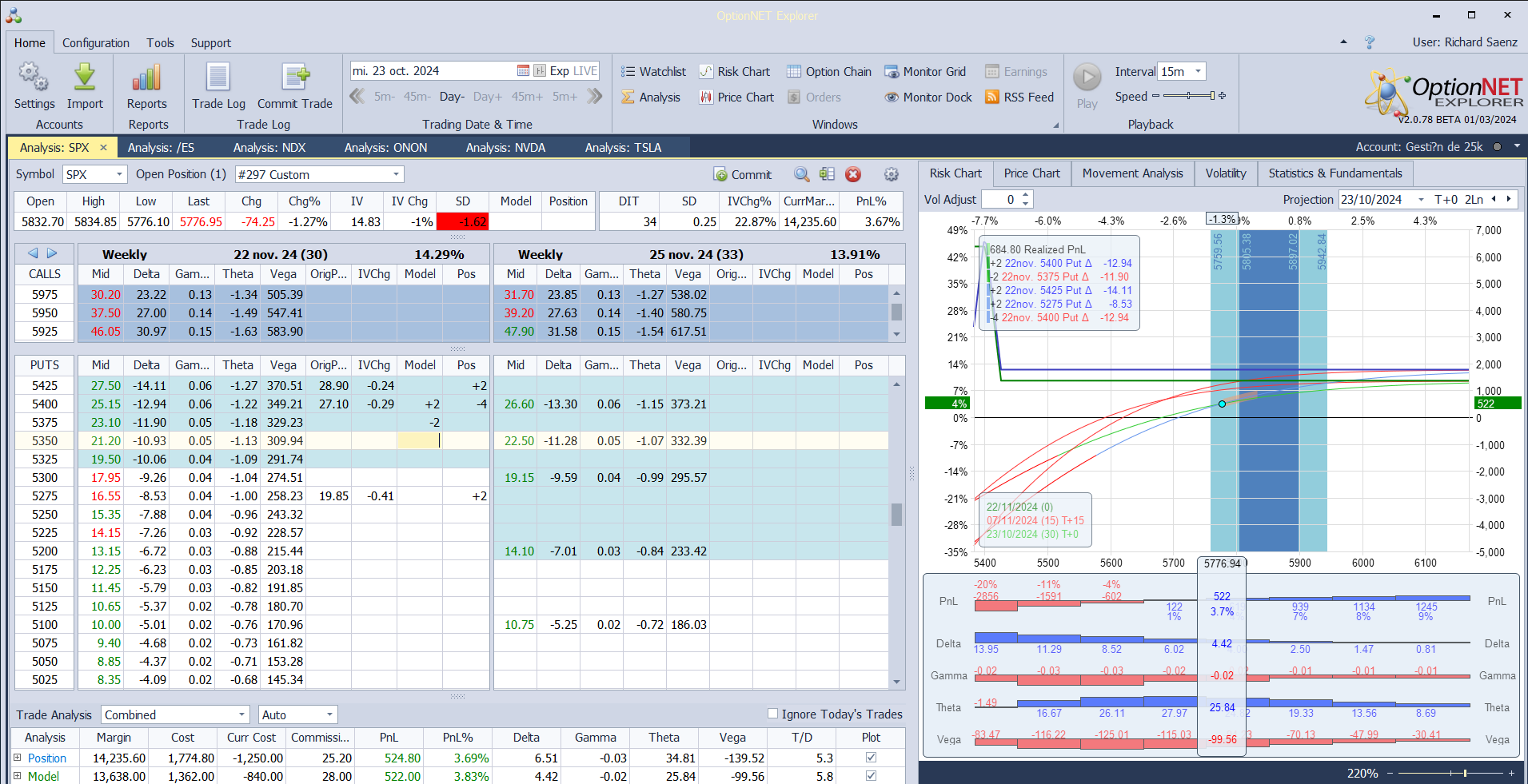Open the Watchlist window

(x=653, y=72)
